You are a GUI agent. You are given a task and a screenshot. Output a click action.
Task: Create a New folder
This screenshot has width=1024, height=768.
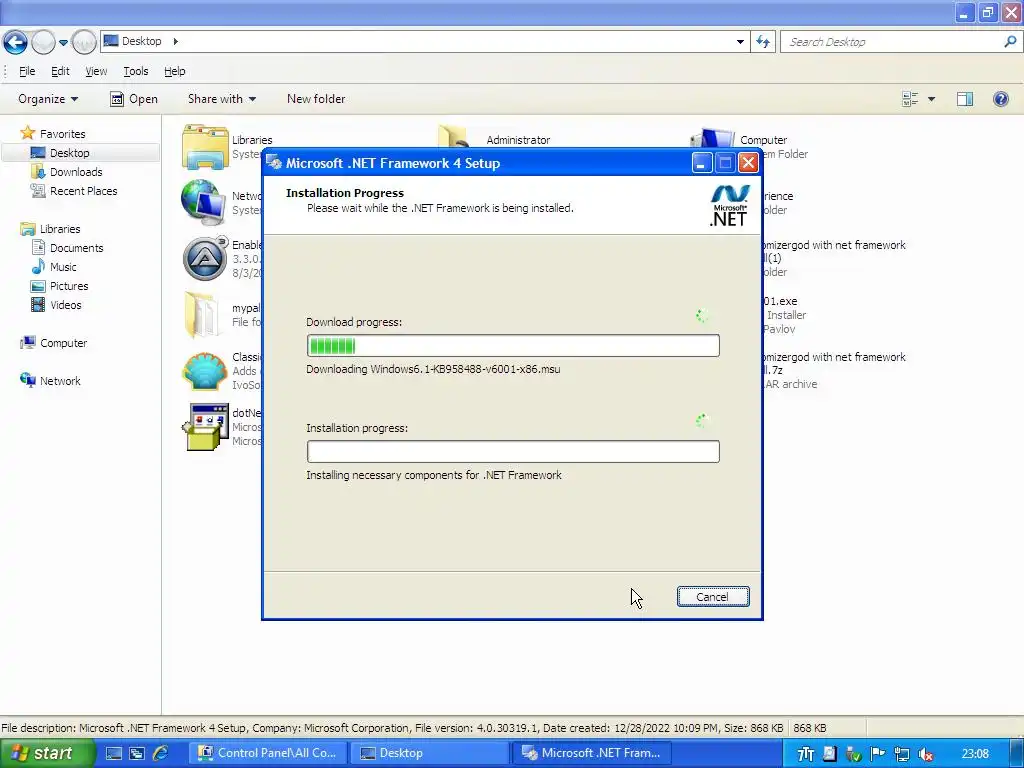(316, 99)
